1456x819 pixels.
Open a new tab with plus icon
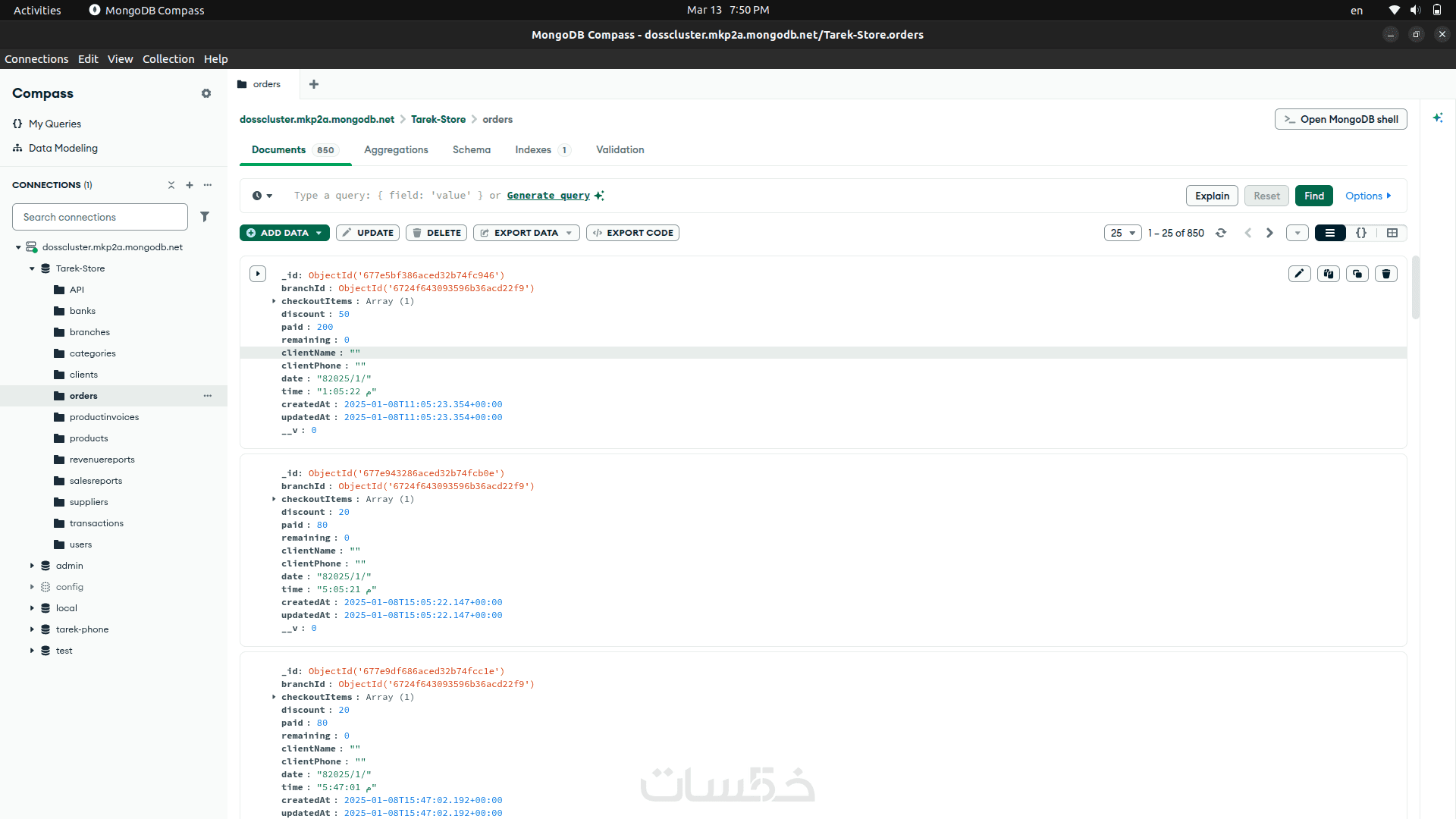(314, 84)
